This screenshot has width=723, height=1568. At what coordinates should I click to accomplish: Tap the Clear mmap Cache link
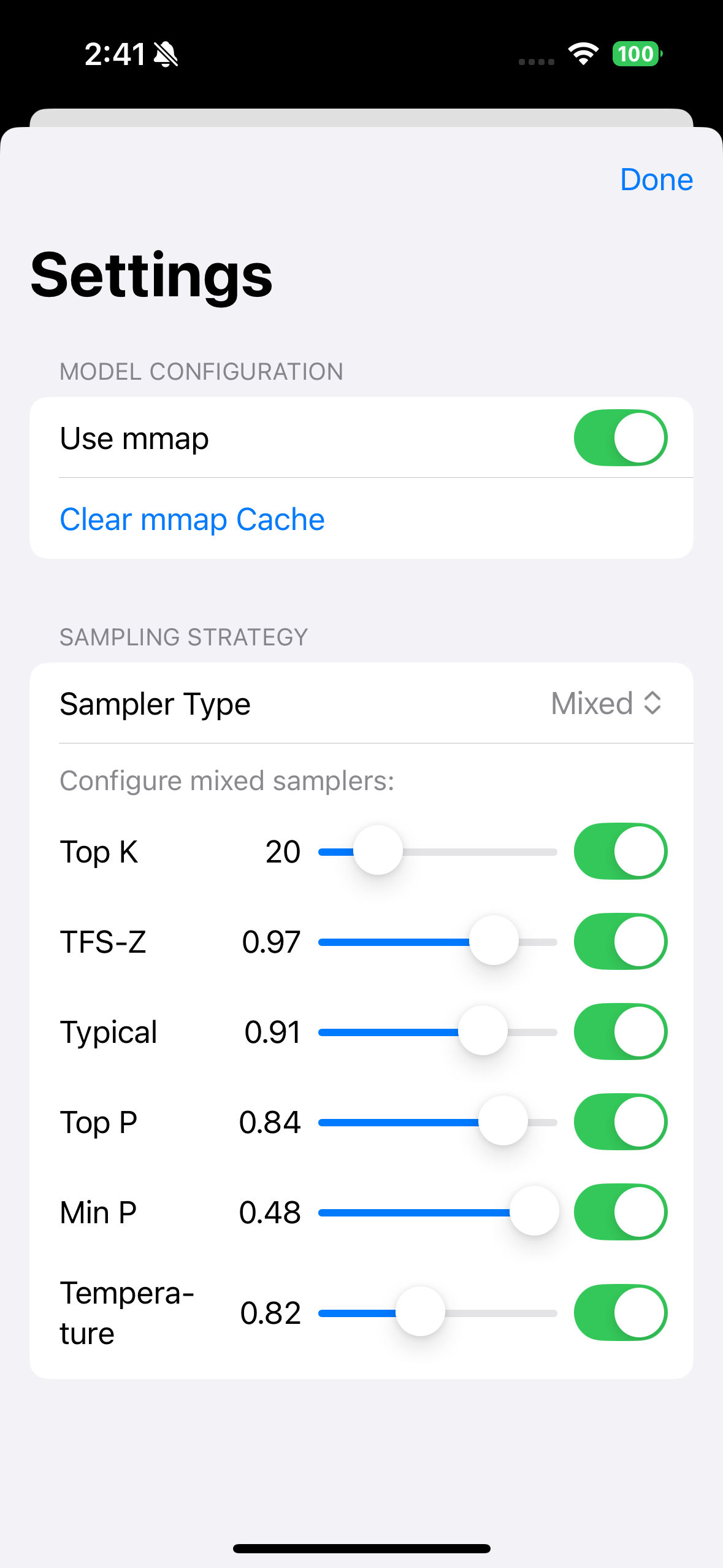tap(192, 519)
